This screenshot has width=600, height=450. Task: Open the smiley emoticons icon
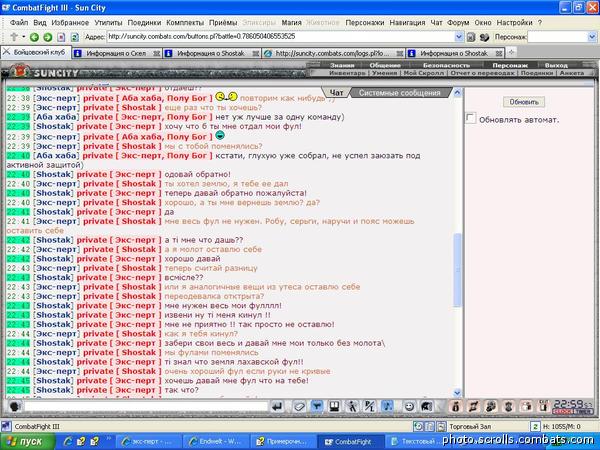(x=409, y=406)
